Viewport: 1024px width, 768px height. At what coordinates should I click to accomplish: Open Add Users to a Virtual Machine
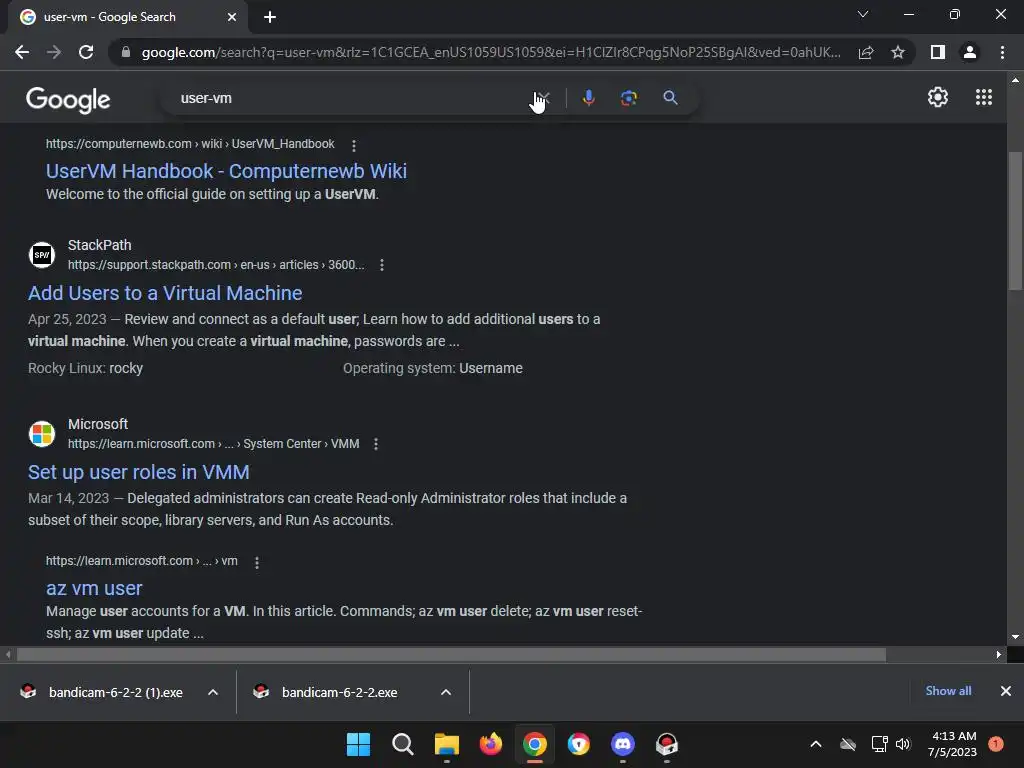coord(165,293)
